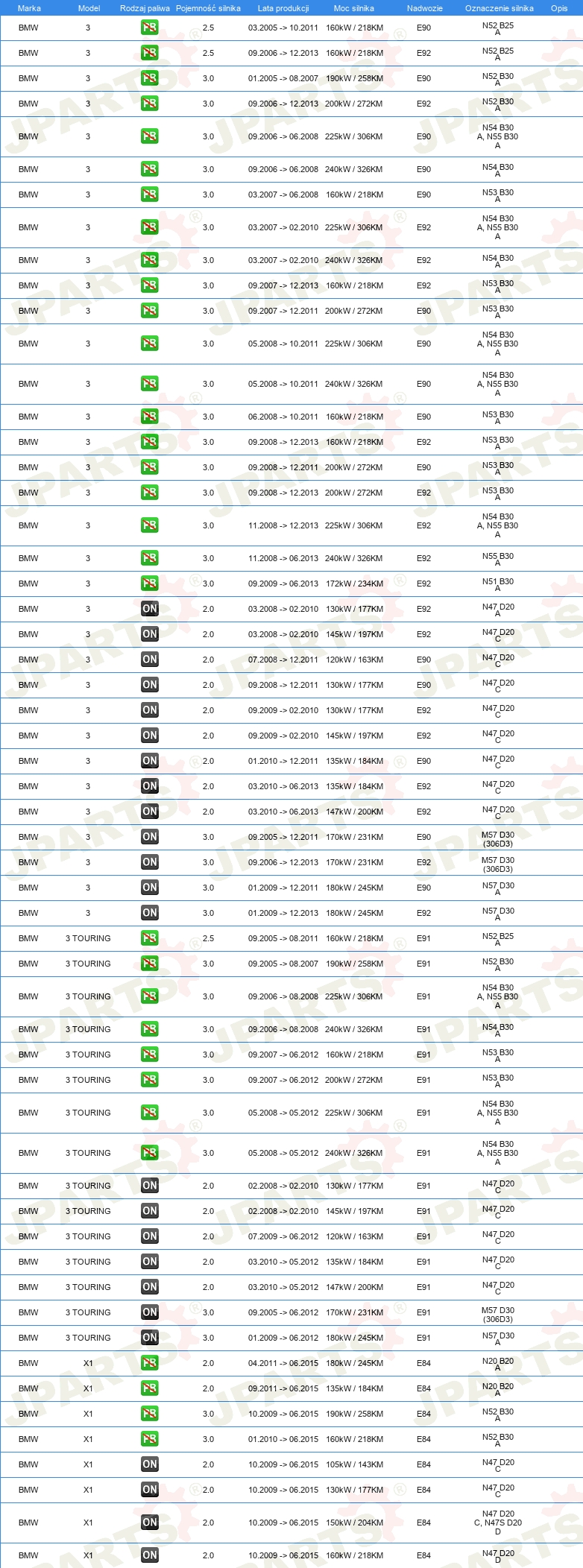Click the Pojemność silnika column header
The image size is (583, 1568).
point(208,8)
